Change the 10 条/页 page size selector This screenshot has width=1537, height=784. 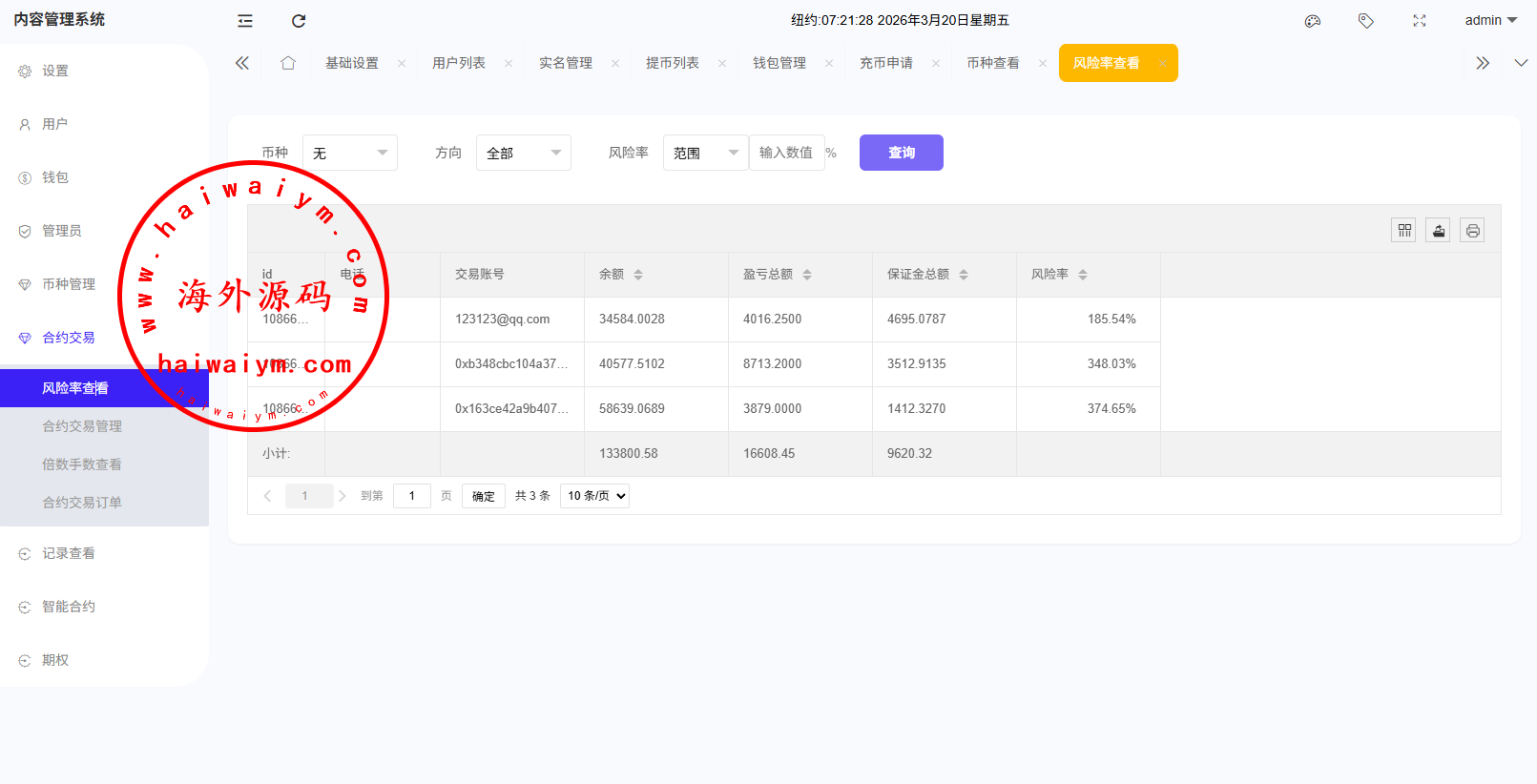pos(594,496)
